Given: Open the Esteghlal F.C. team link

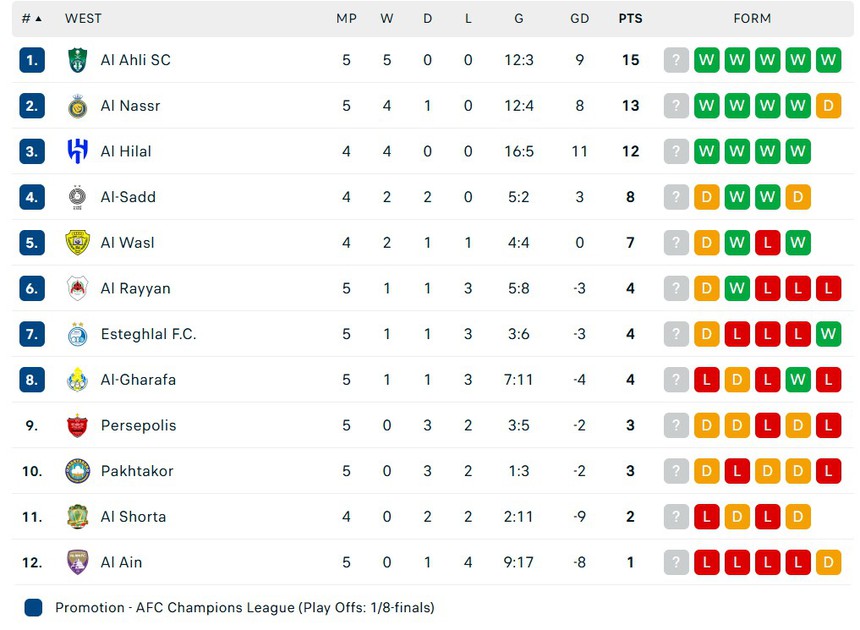Looking at the screenshot, I should point(148,334).
